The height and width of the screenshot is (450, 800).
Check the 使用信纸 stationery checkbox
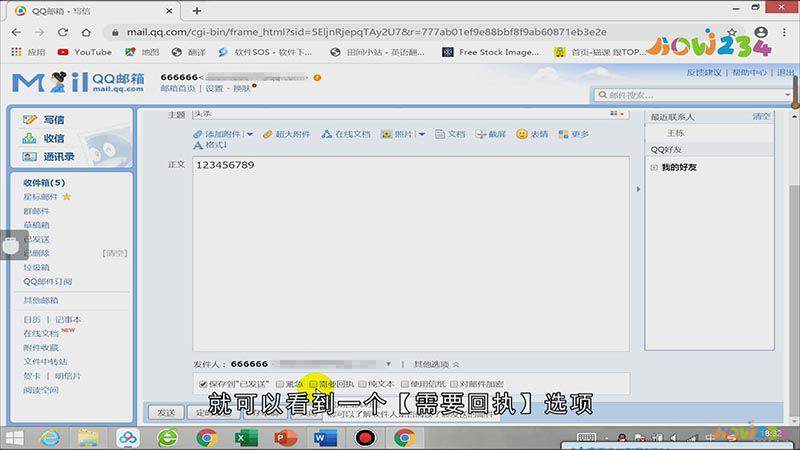(405, 384)
